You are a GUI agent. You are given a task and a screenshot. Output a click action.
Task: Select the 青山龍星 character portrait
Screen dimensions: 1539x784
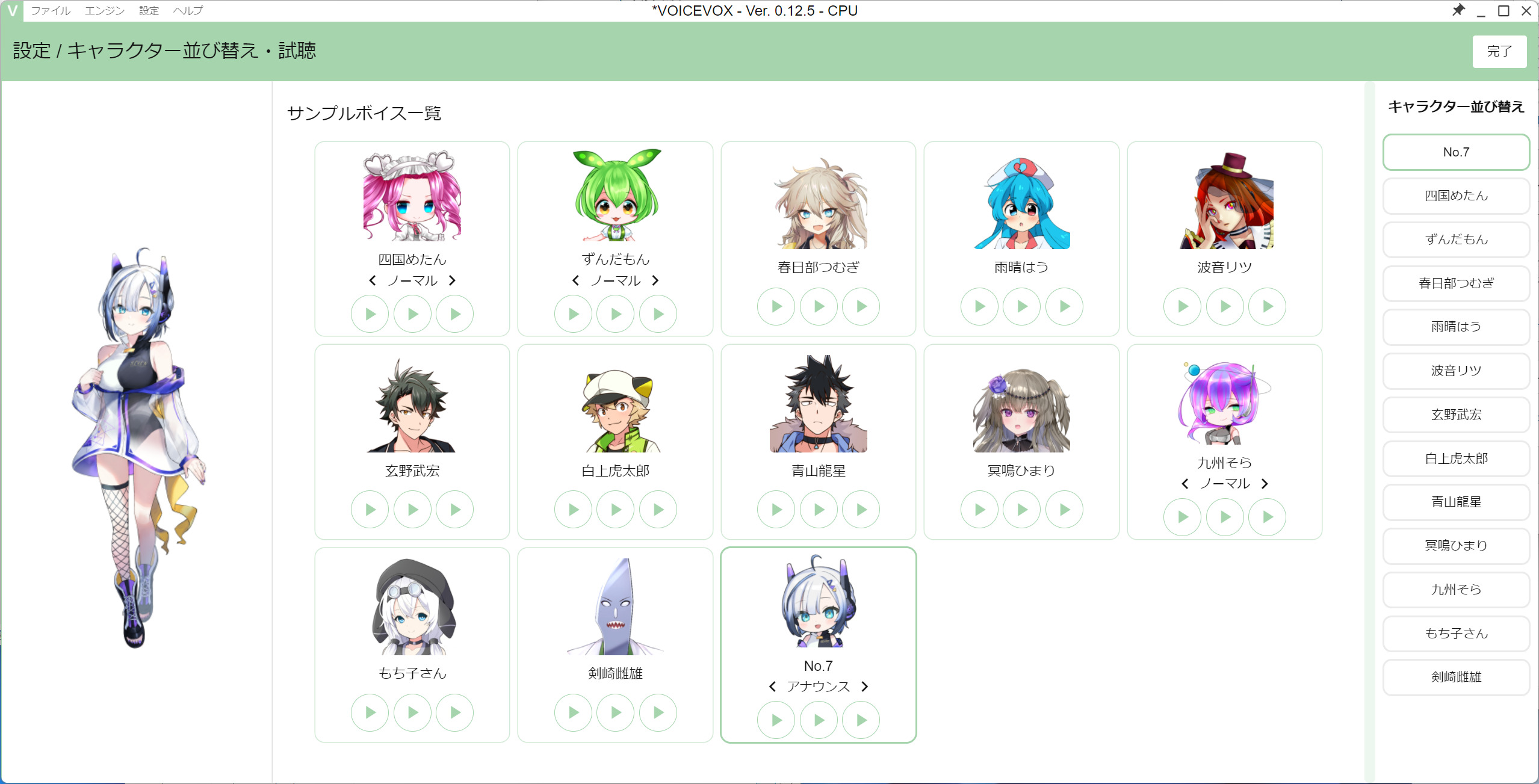click(818, 404)
